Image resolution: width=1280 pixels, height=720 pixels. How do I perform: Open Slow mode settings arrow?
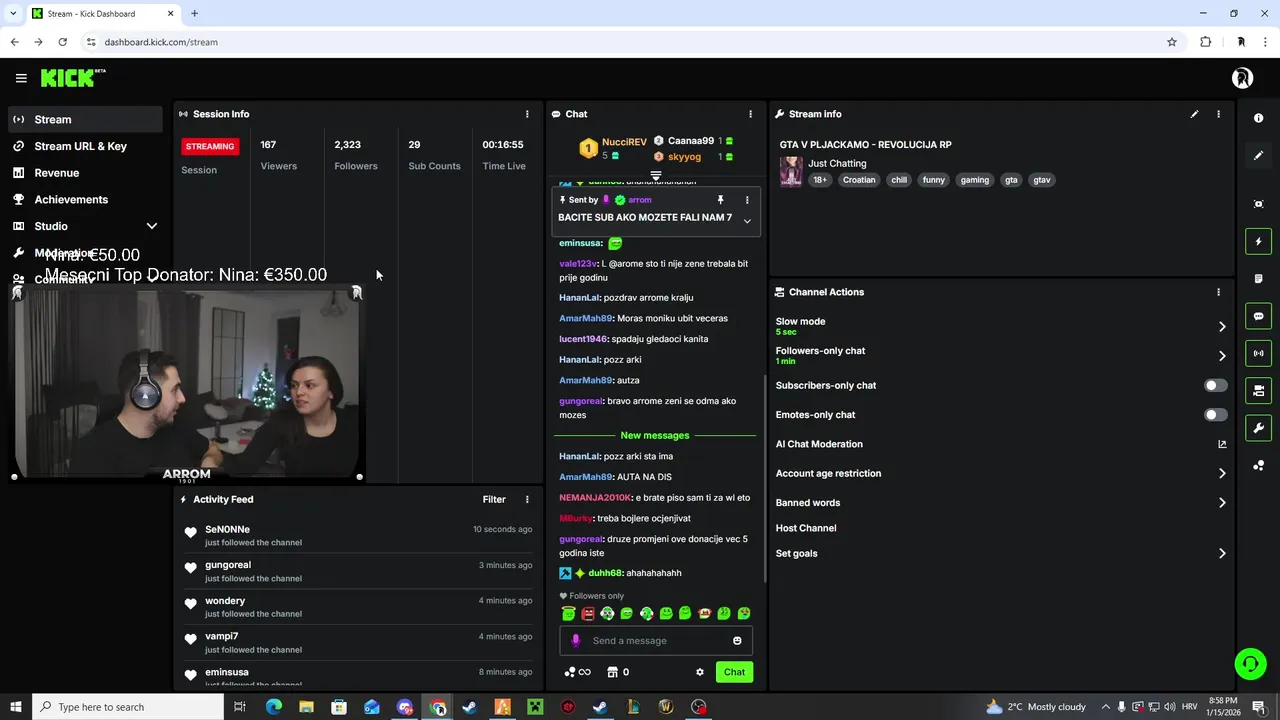point(1221,326)
